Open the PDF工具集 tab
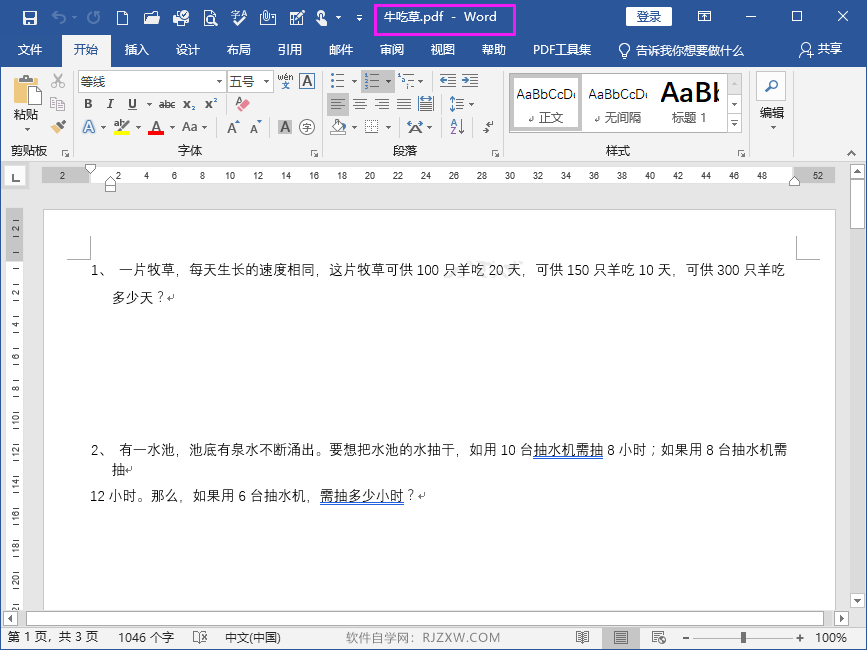 pos(562,49)
